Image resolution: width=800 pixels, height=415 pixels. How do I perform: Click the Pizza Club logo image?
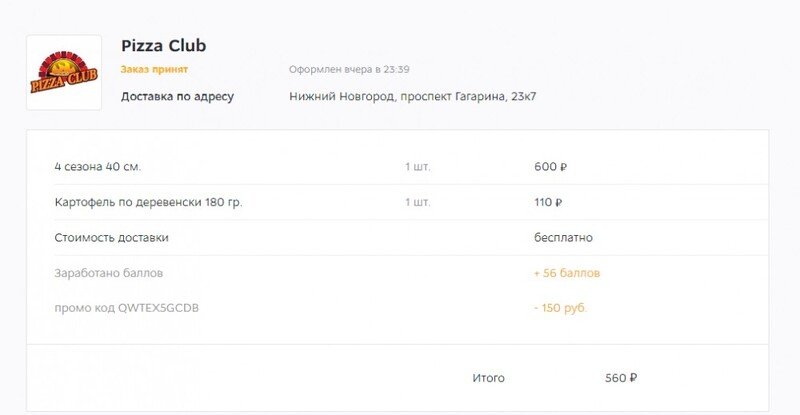tap(63, 72)
